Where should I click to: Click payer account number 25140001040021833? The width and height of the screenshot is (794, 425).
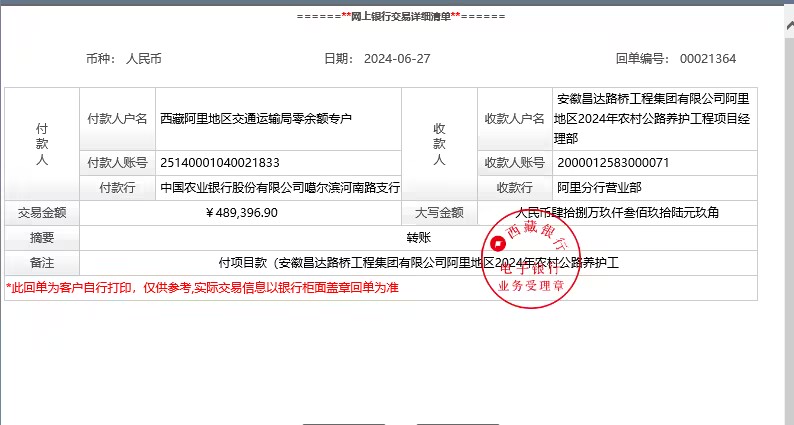coord(220,163)
